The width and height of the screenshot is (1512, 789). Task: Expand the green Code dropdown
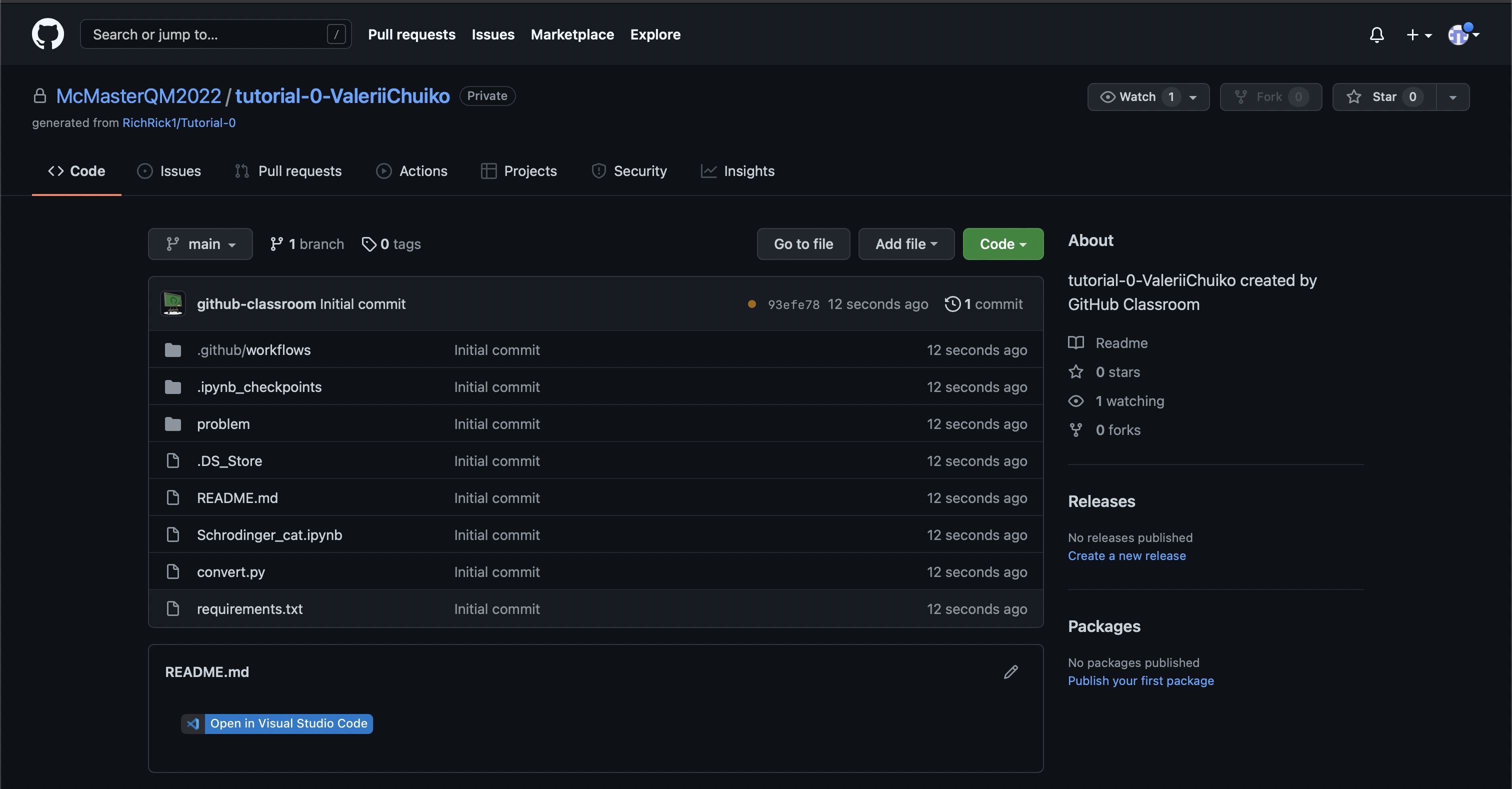point(1003,243)
